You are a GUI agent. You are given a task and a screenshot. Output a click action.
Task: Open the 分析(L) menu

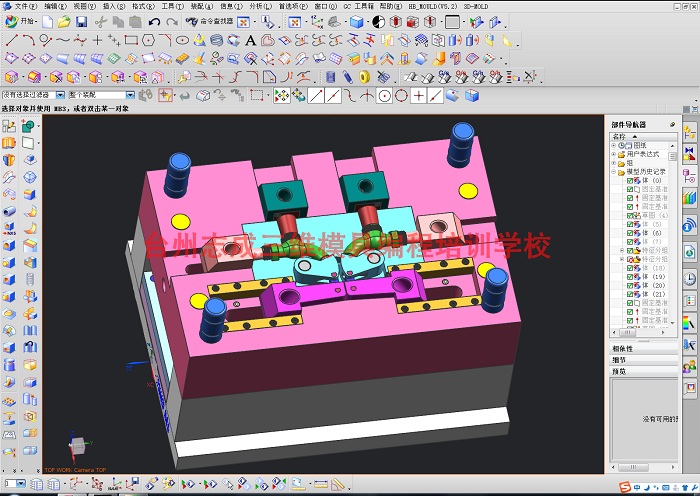click(x=260, y=6)
